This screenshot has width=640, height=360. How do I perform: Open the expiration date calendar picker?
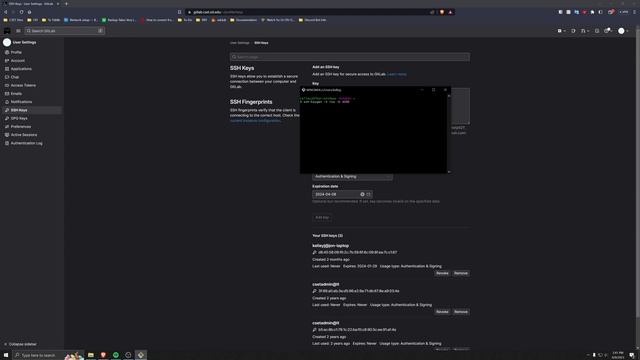tap(369, 194)
